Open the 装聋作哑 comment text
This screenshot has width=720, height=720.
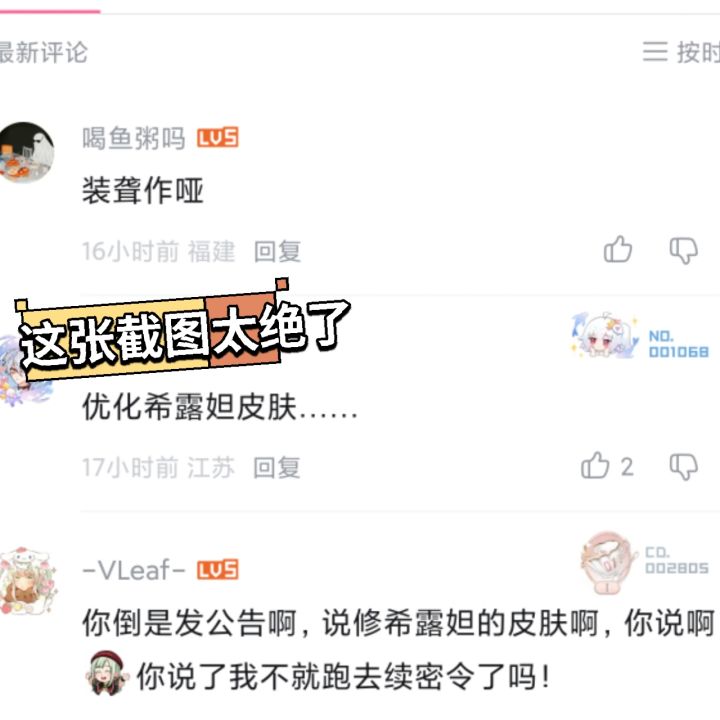[x=142, y=190]
